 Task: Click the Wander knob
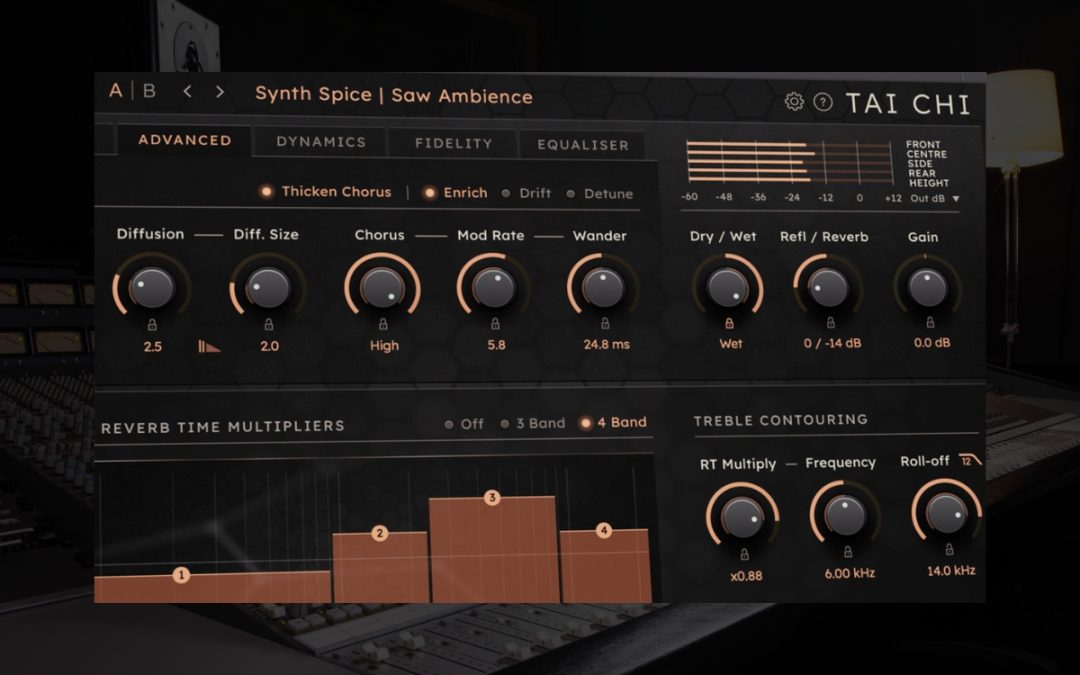click(x=603, y=286)
